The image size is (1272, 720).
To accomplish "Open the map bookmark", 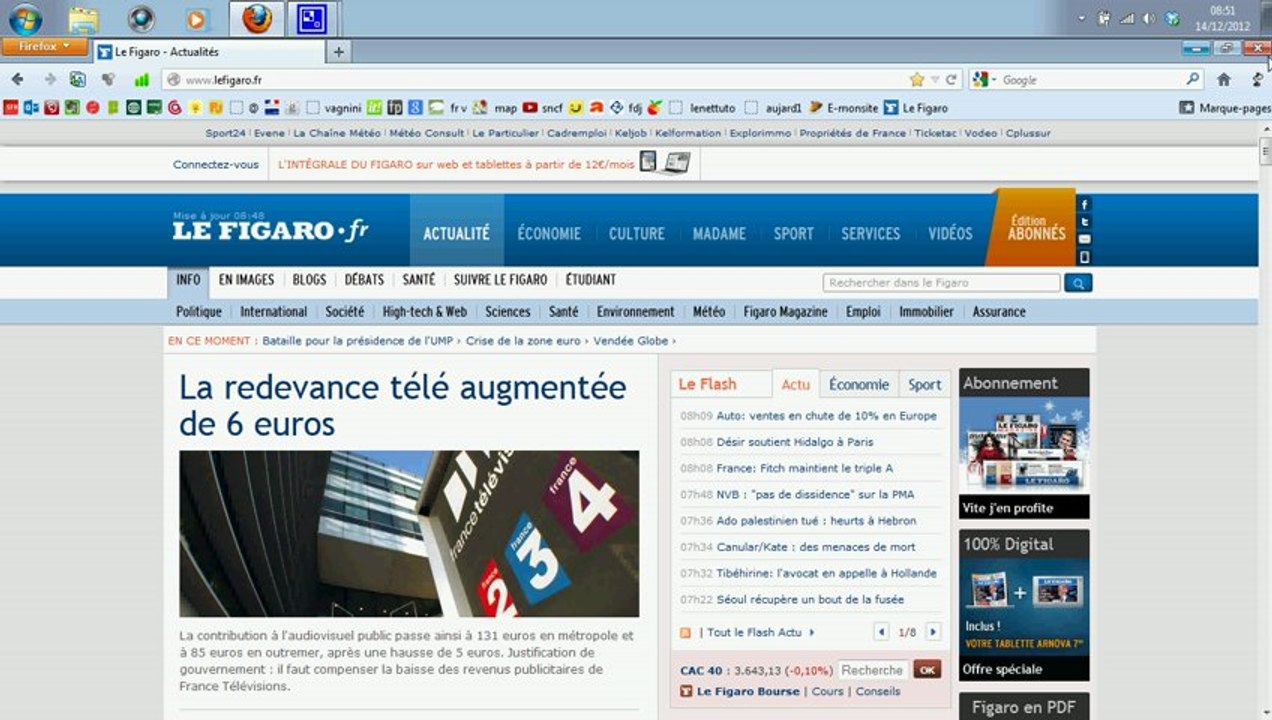I will pyautogui.click(x=496, y=107).
